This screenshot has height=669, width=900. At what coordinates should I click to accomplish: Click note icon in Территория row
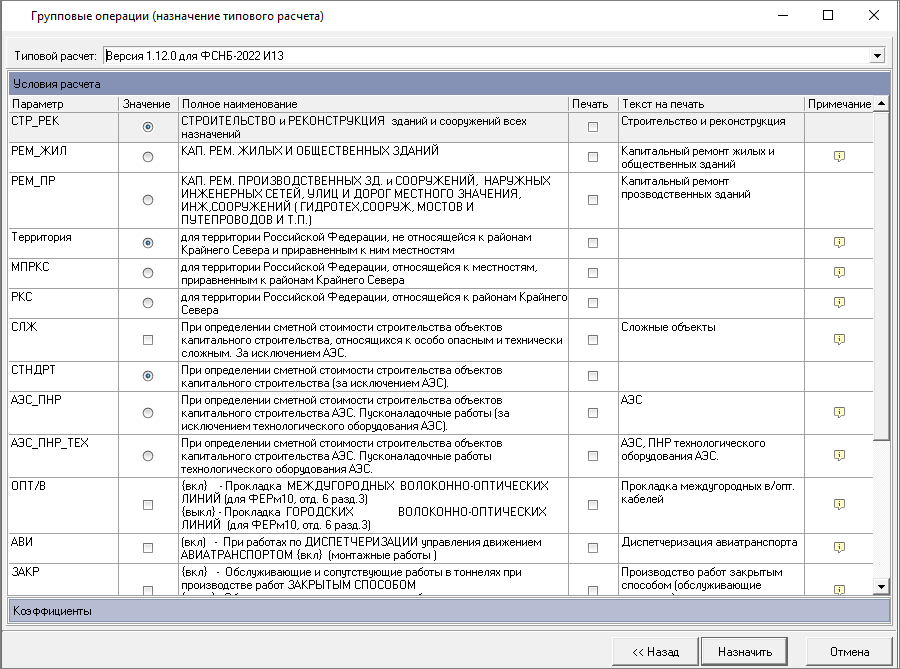840,243
